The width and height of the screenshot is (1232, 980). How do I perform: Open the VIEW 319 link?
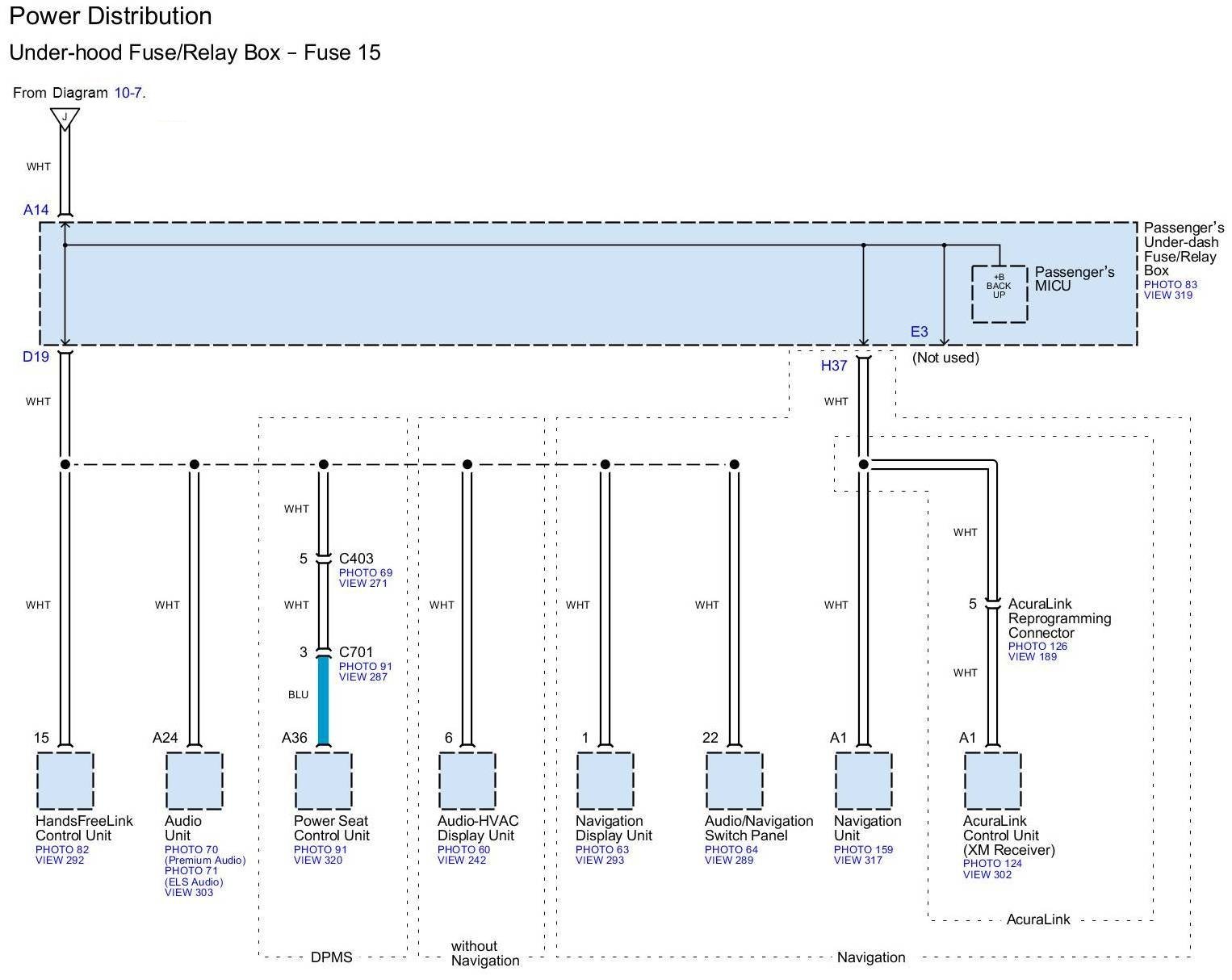[1167, 295]
